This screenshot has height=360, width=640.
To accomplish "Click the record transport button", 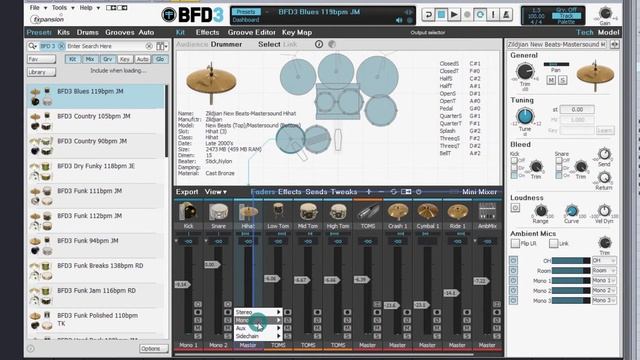I will click(467, 15).
